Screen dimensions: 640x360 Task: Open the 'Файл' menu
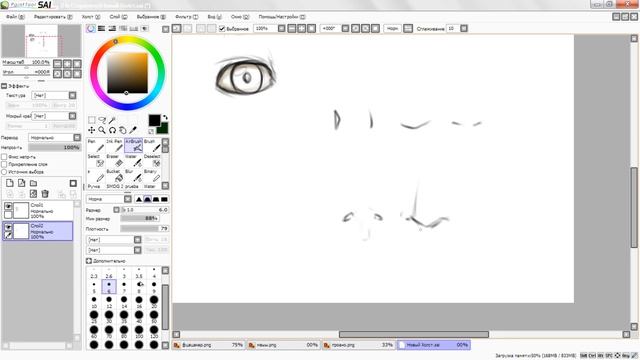[x=15, y=17]
